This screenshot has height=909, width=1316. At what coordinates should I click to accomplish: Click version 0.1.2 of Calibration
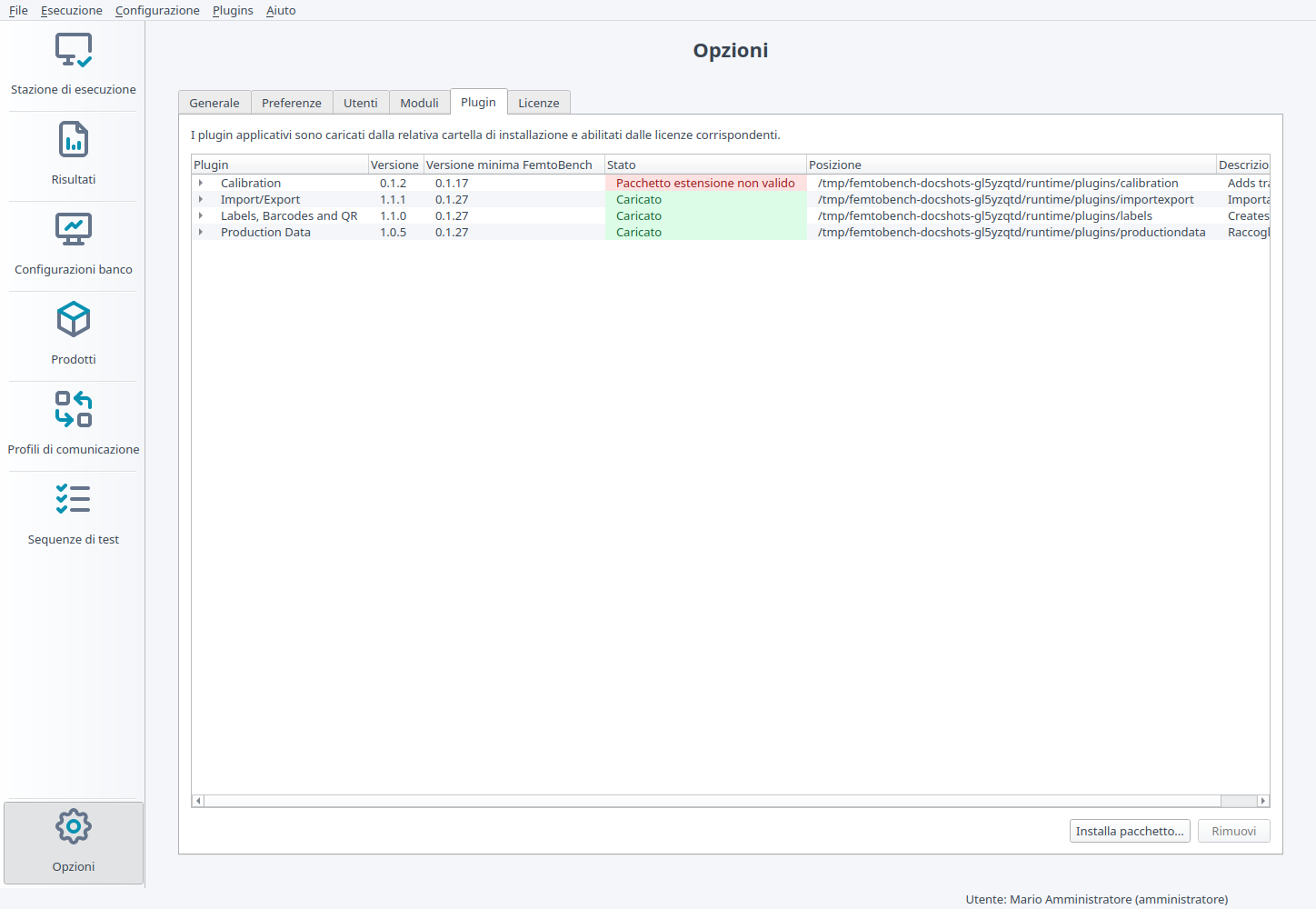click(394, 183)
